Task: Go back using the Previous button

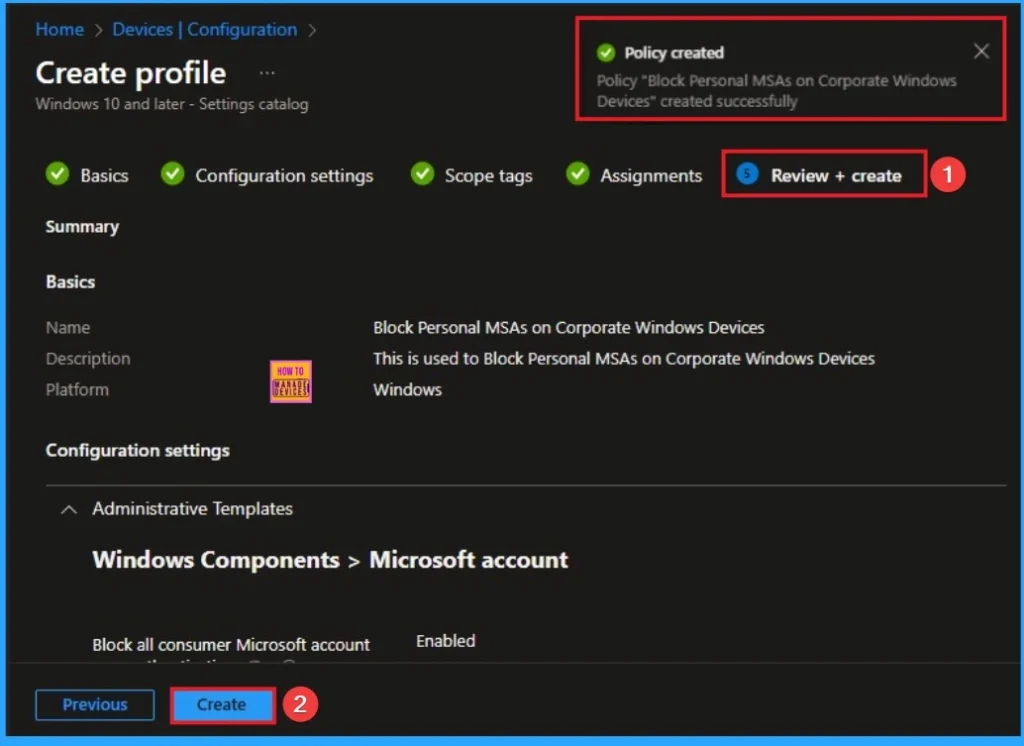Action: coord(94,704)
